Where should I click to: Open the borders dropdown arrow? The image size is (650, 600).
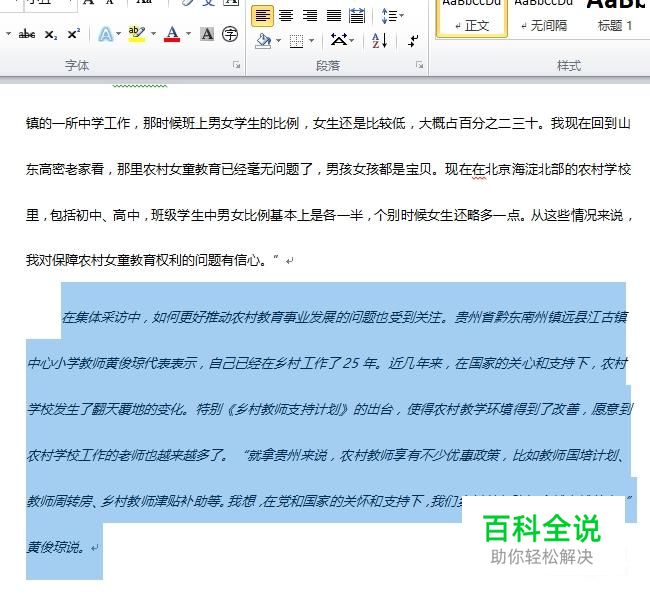coord(312,41)
